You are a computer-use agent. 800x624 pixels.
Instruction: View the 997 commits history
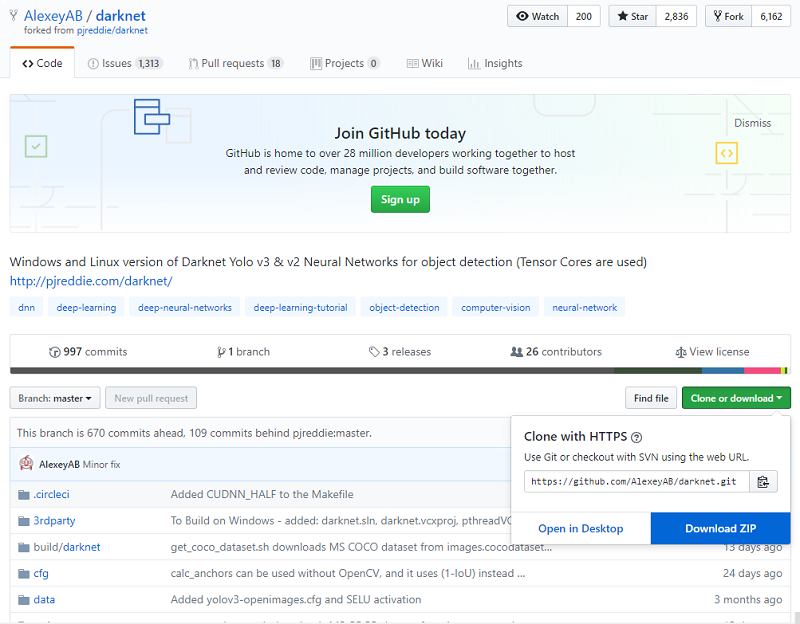click(88, 352)
